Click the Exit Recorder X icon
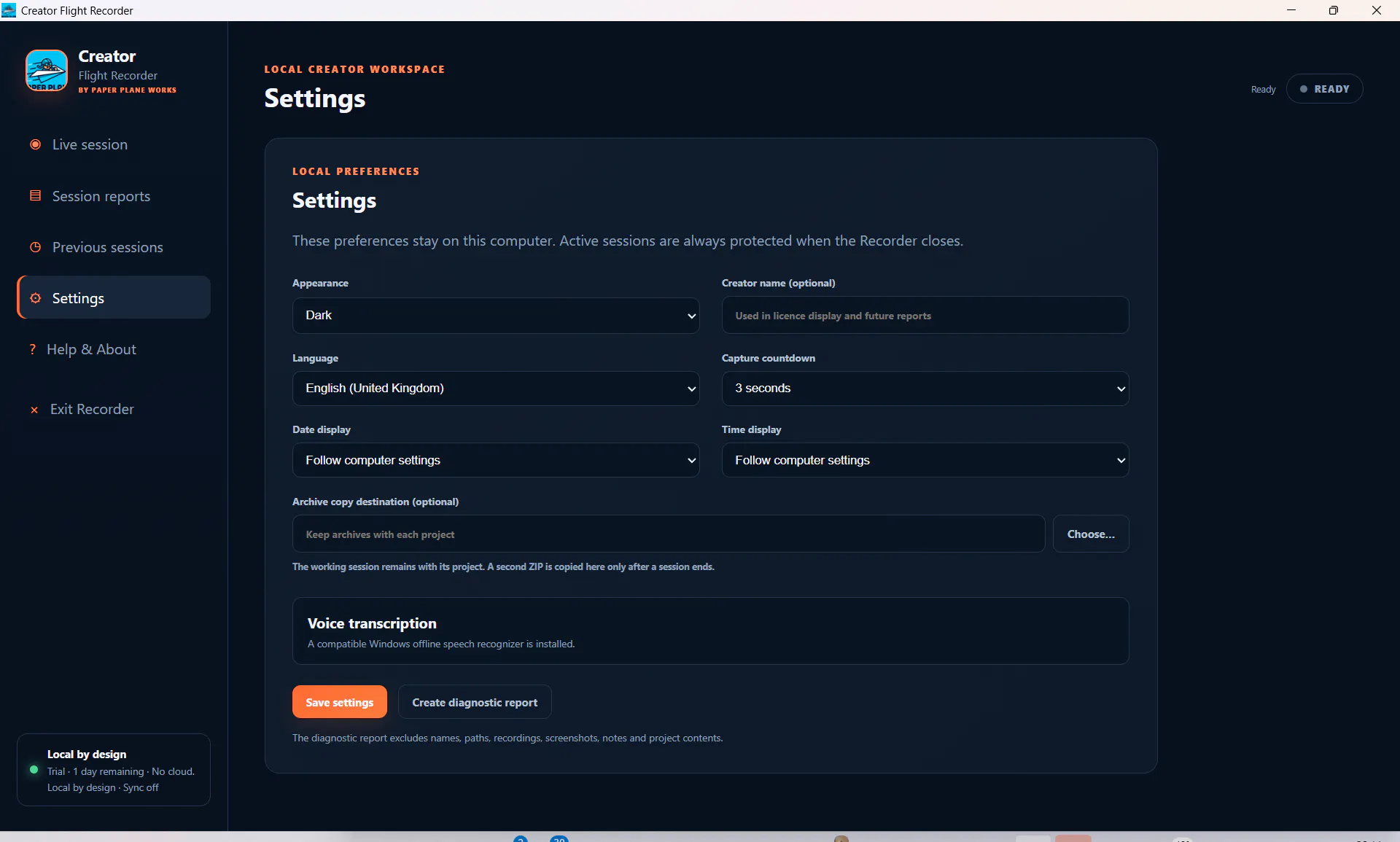This screenshot has height=842, width=1400. 34,410
